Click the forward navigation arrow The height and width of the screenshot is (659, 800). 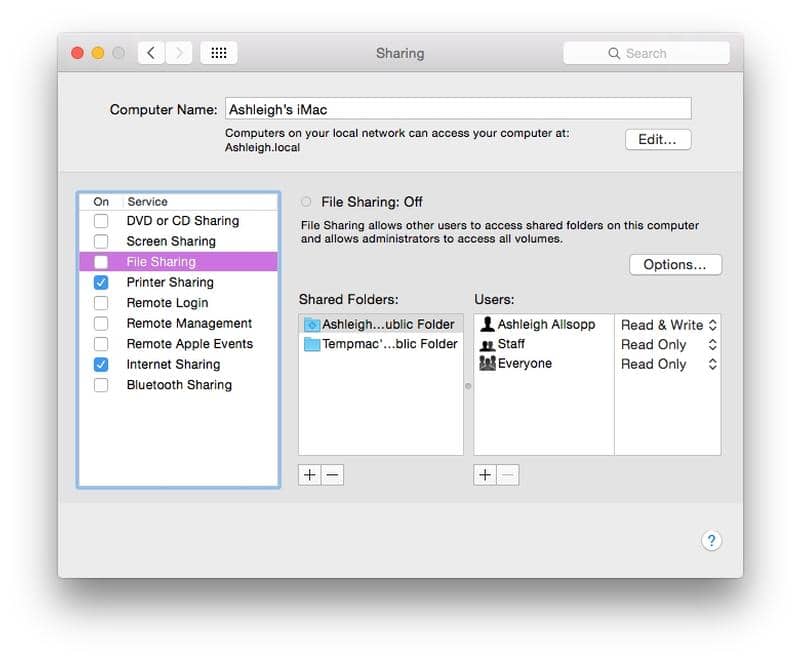coord(178,52)
